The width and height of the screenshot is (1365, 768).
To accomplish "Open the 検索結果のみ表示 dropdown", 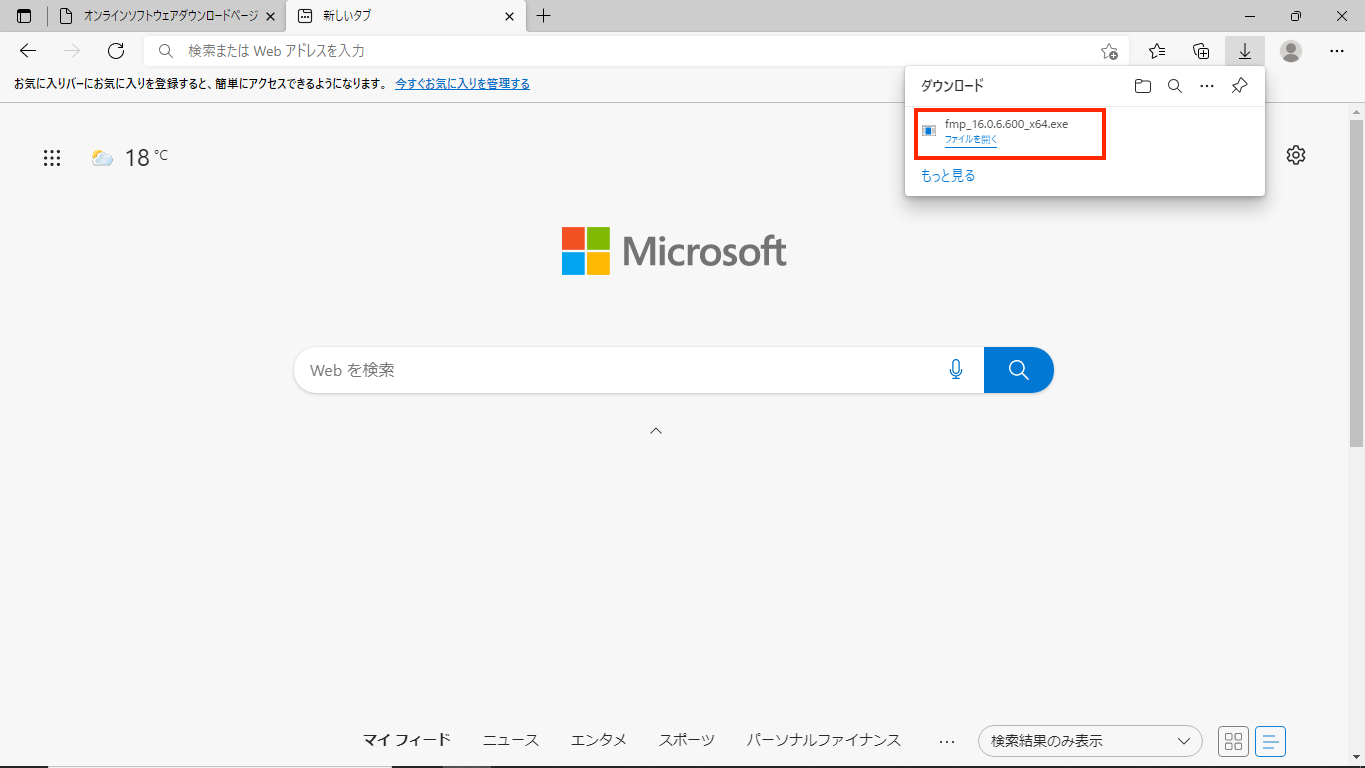I will pos(1090,741).
